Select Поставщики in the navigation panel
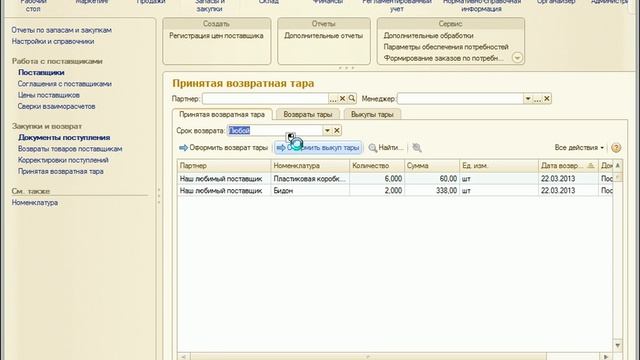 click(x=41, y=73)
